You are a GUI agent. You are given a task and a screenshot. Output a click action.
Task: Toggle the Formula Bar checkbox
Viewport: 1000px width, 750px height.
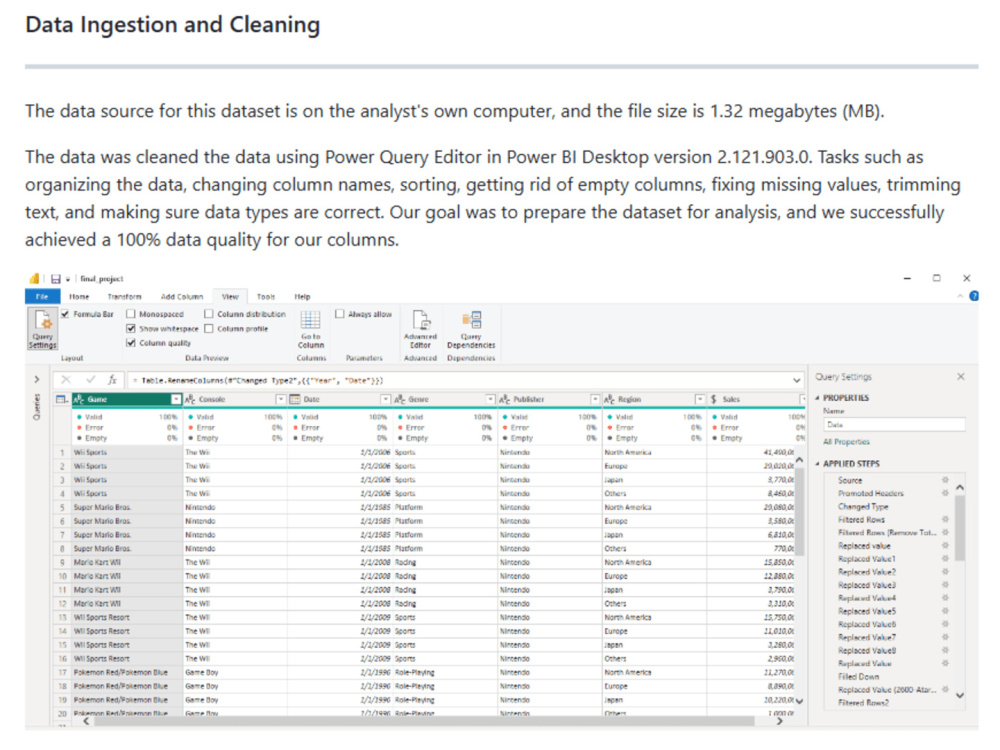point(65,314)
